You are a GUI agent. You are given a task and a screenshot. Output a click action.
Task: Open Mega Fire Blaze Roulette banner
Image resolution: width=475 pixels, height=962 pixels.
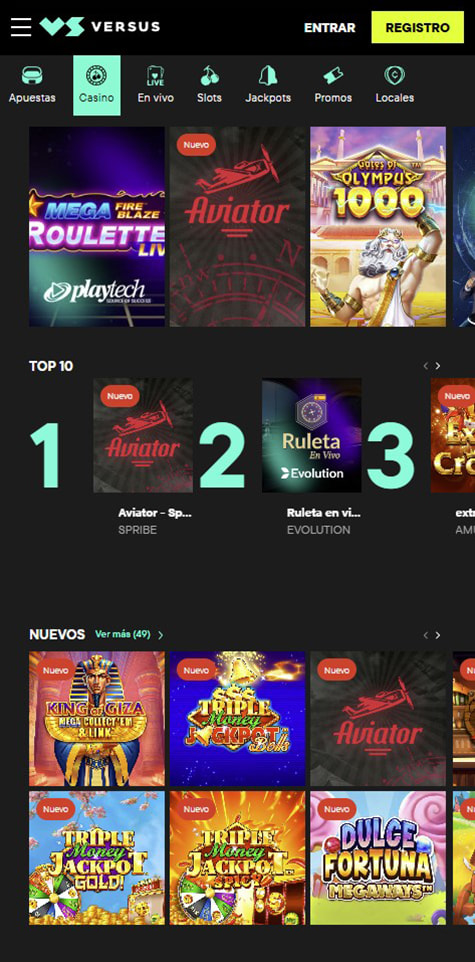(x=97, y=226)
